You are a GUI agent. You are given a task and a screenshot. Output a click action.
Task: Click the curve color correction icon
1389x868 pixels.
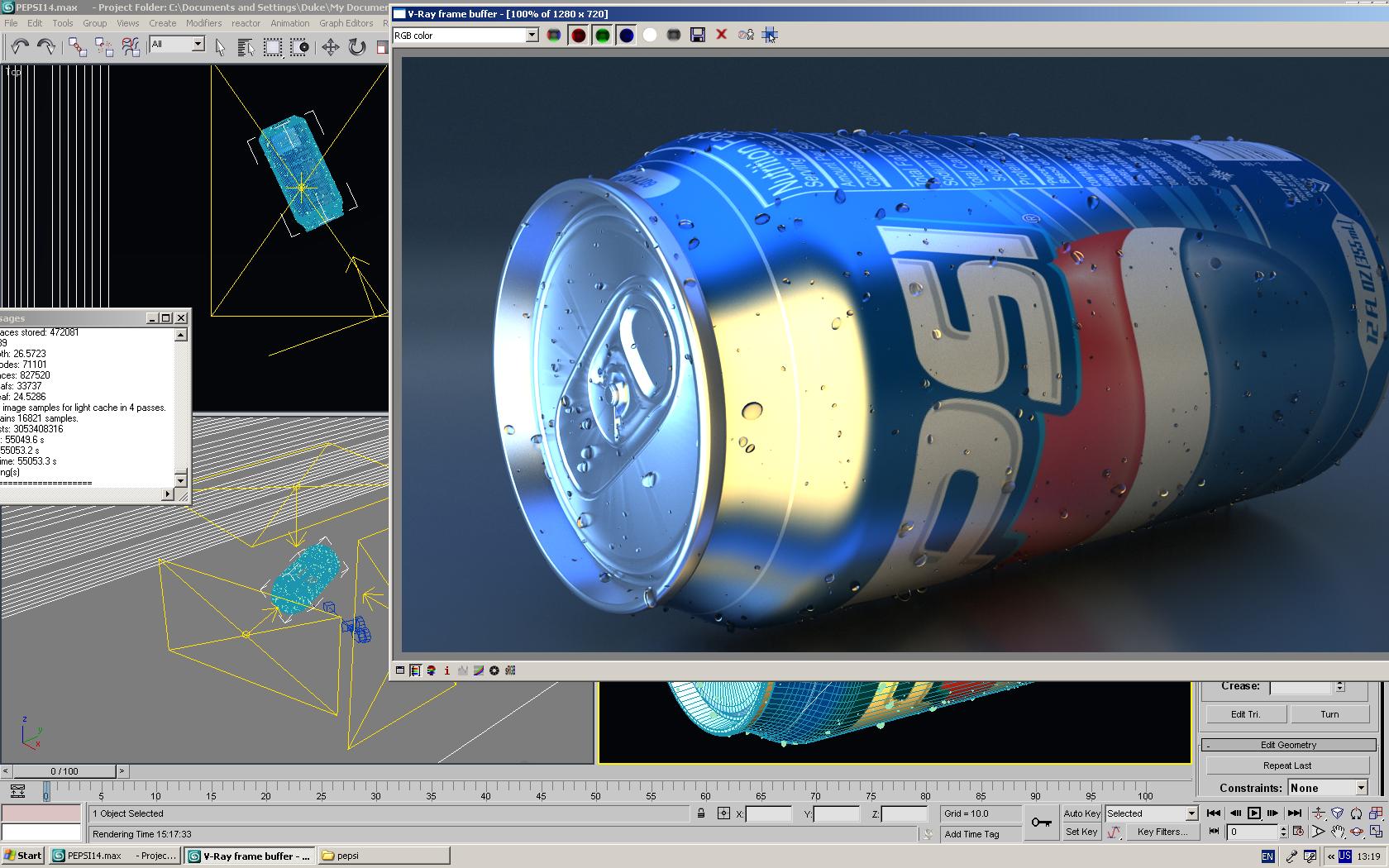(479, 670)
